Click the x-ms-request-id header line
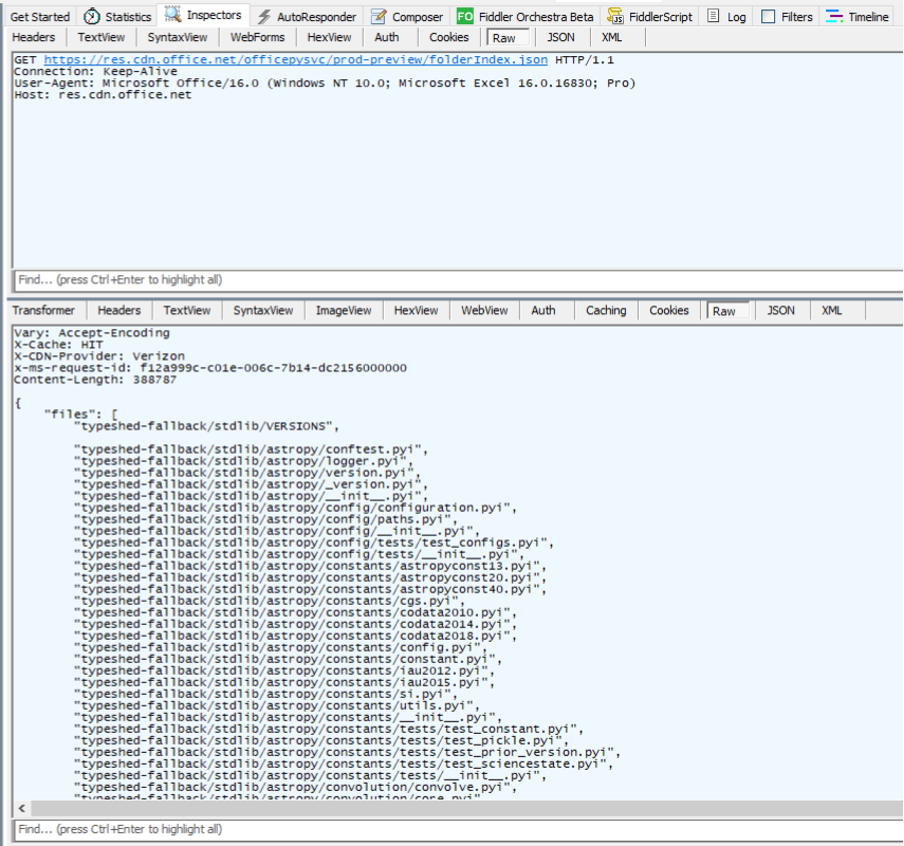 [x=210, y=367]
